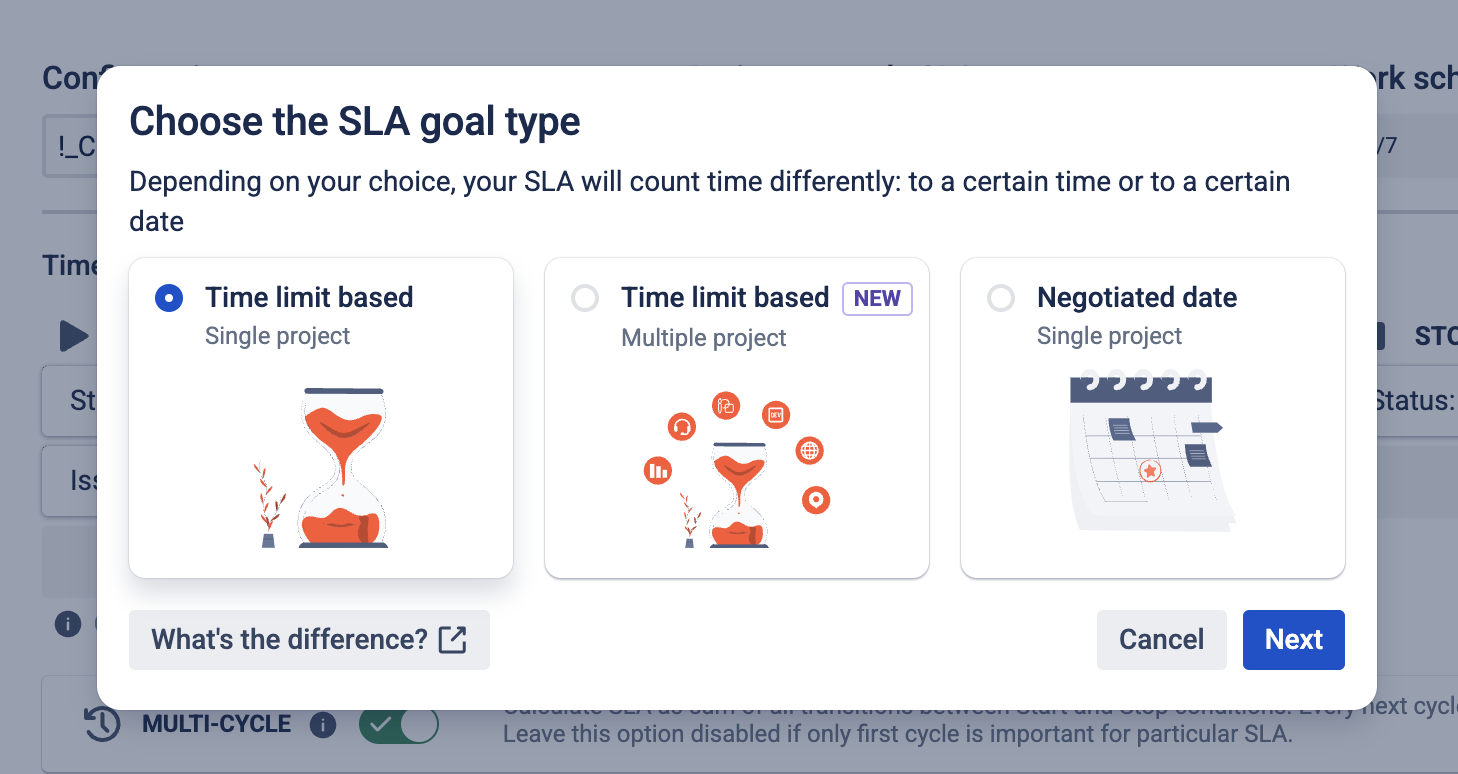Viewport: 1458px width, 774px height.
Task: Click the history clock icon beside MULTI-CYCLE
Action: coord(102,725)
